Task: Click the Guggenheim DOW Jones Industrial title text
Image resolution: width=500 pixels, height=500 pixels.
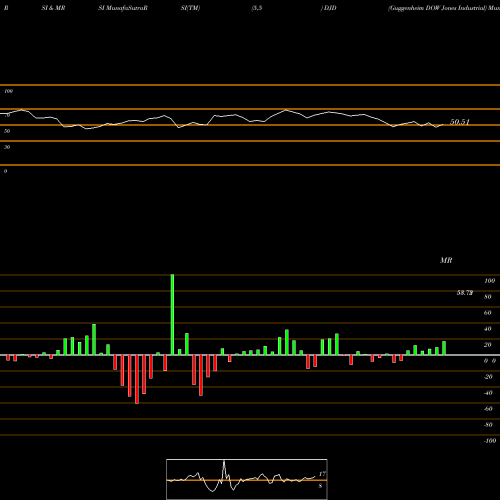Action: [x=437, y=8]
